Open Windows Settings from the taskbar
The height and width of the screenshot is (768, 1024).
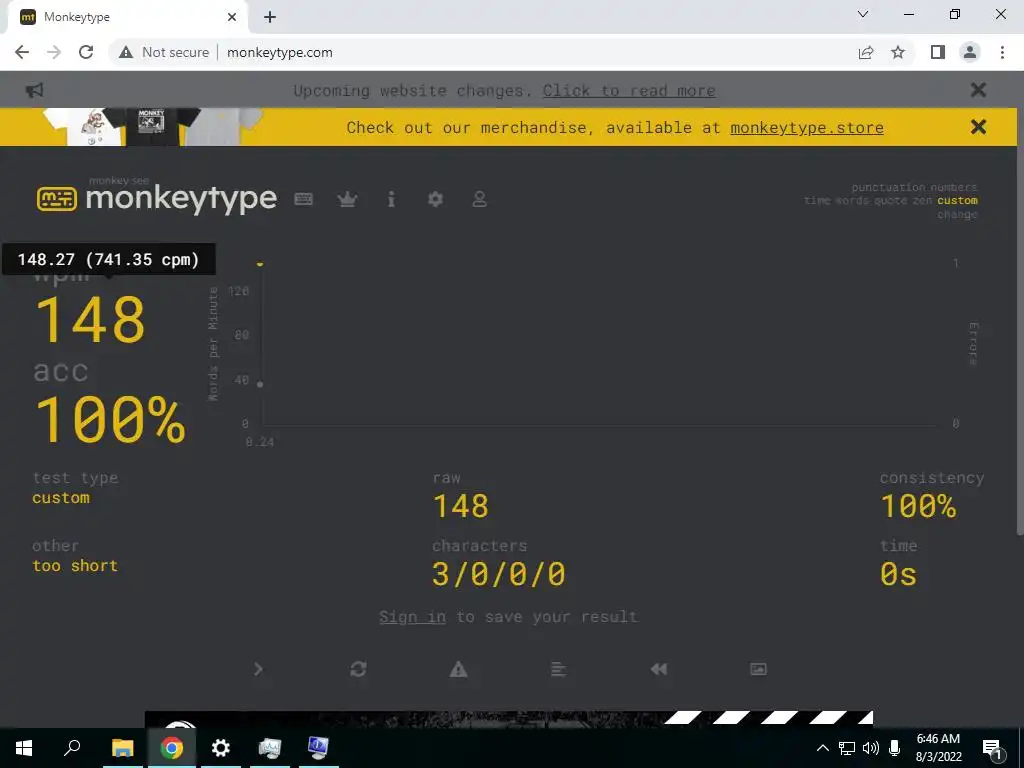click(221, 748)
